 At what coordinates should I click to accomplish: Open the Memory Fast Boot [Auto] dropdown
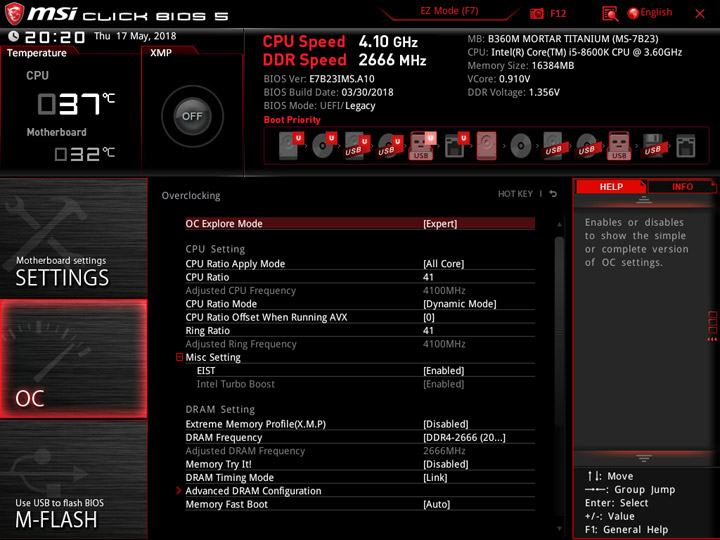click(437, 504)
